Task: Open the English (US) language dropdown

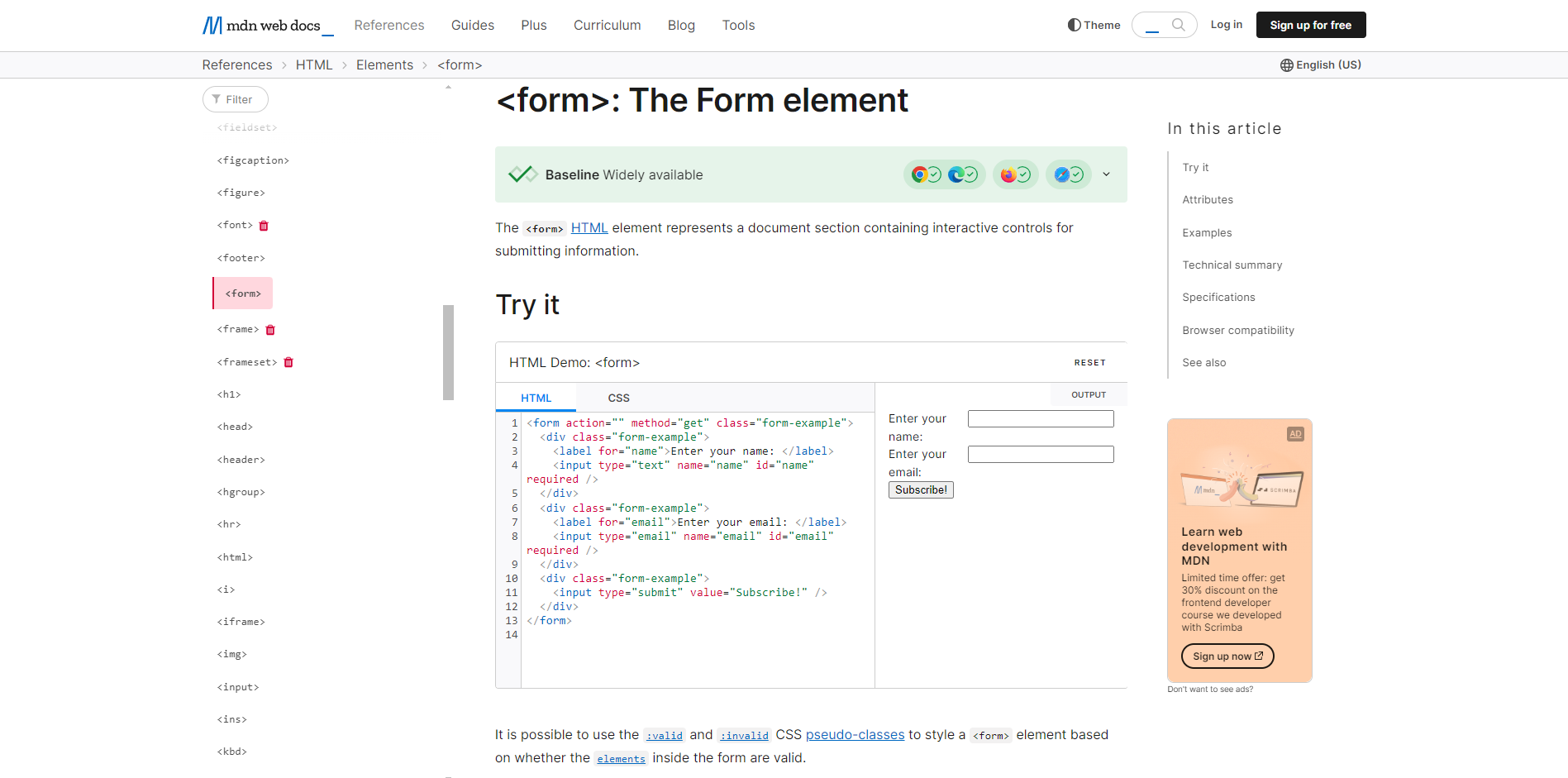Action: pyautogui.click(x=1321, y=65)
